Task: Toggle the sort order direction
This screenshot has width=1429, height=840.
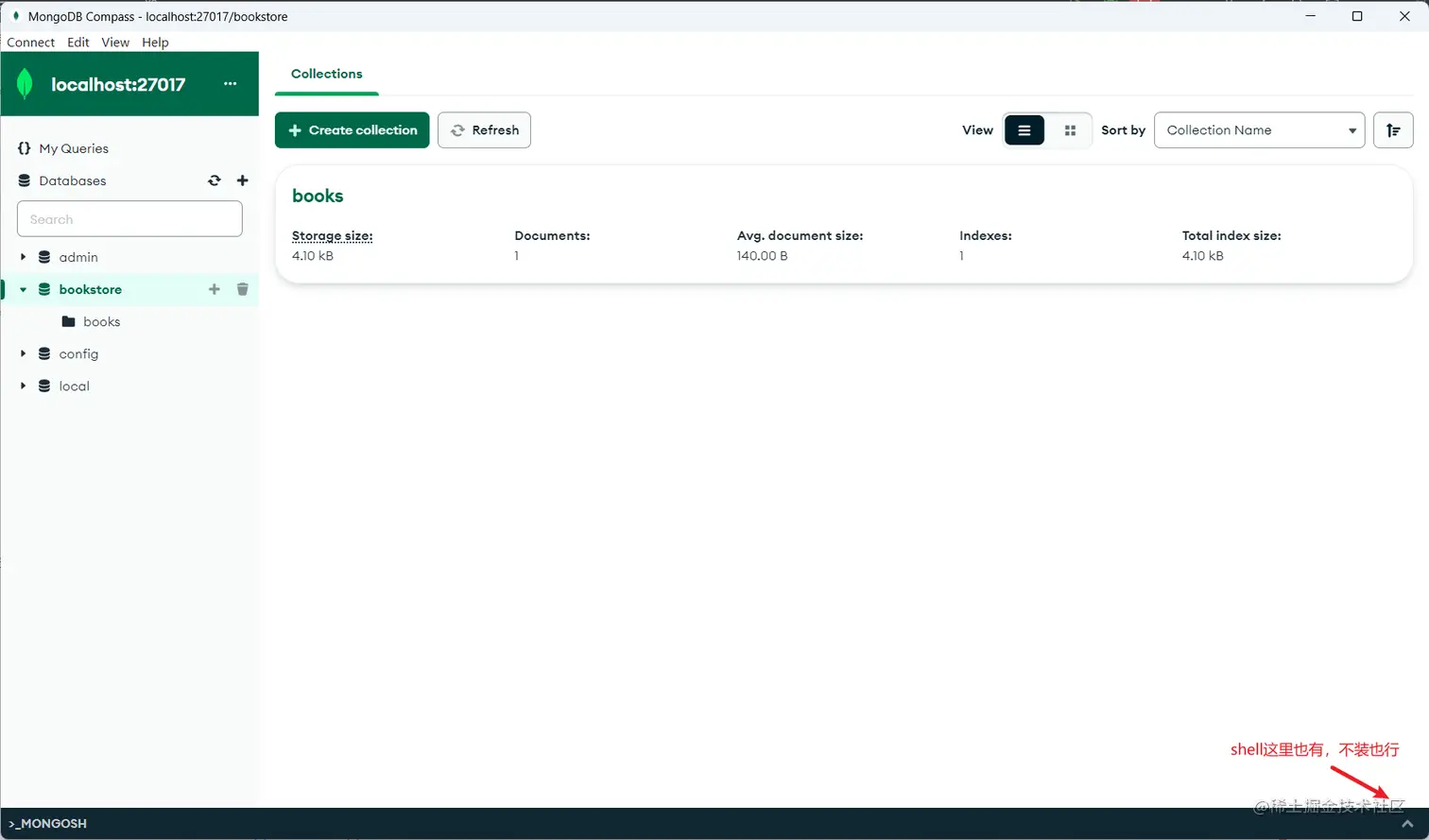Action: [1393, 130]
